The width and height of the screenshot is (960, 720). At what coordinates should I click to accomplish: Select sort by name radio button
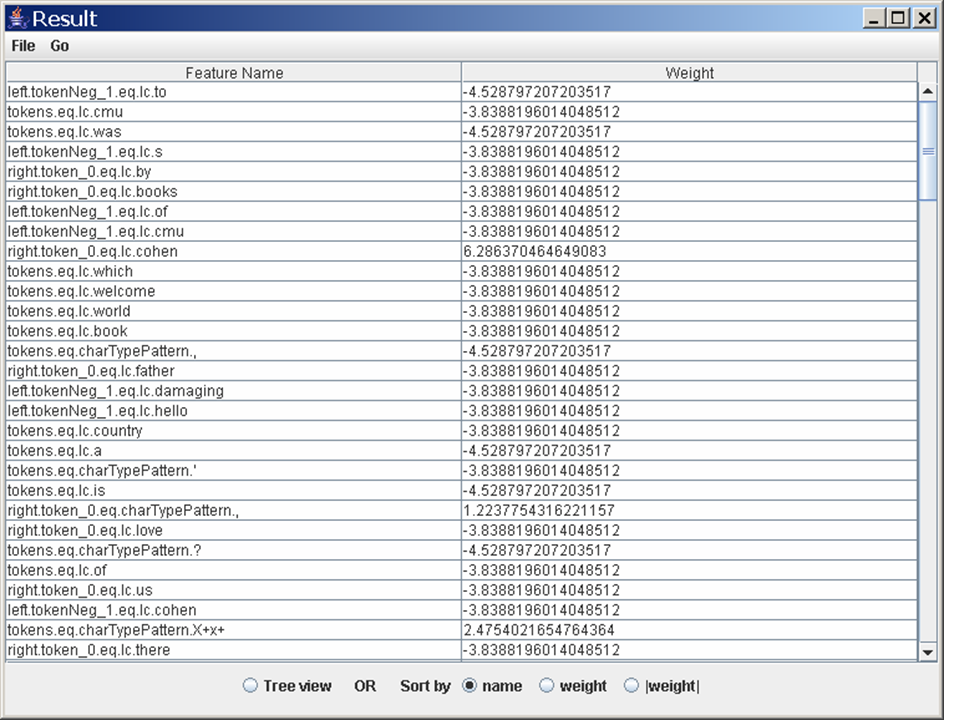tap(469, 686)
